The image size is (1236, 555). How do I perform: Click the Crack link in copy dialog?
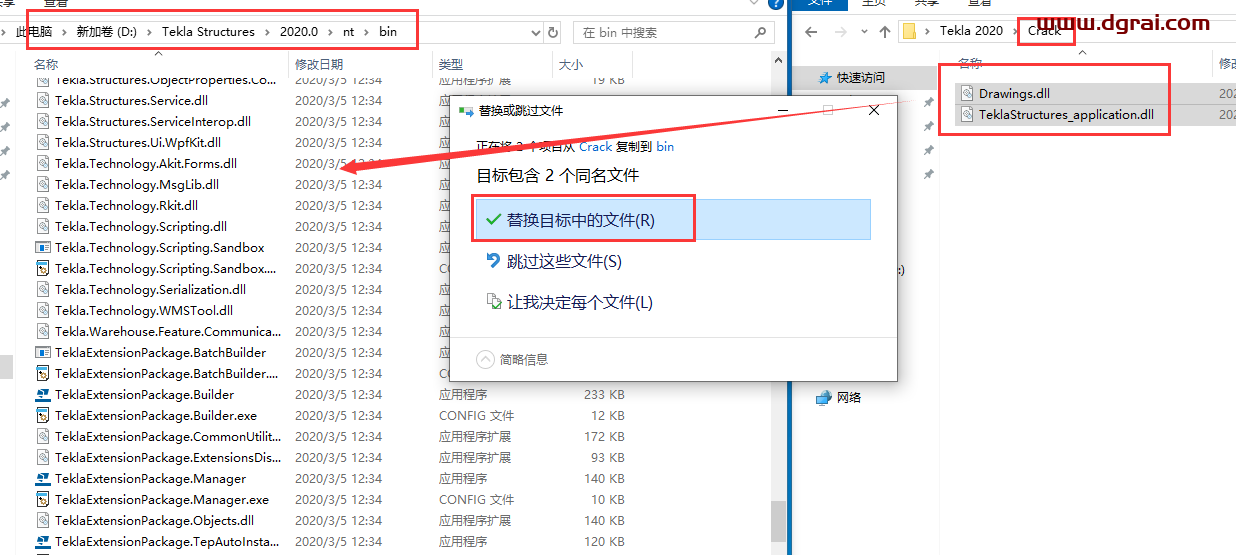click(x=595, y=146)
